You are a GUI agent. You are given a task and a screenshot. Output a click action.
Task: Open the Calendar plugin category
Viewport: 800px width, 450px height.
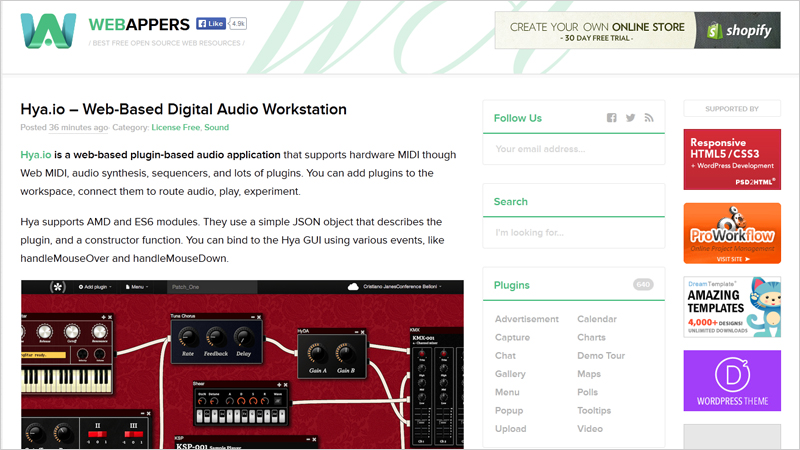tap(597, 319)
